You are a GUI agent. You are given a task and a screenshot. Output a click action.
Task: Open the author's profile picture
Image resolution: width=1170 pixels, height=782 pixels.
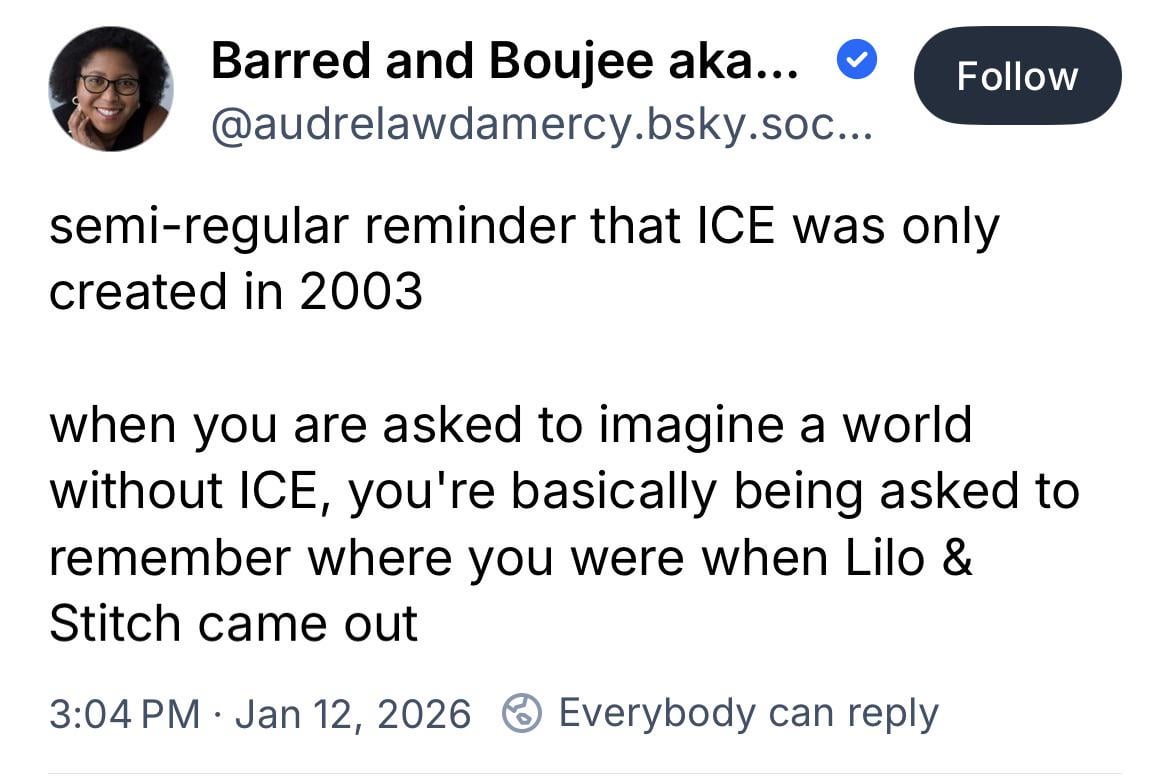(x=110, y=88)
